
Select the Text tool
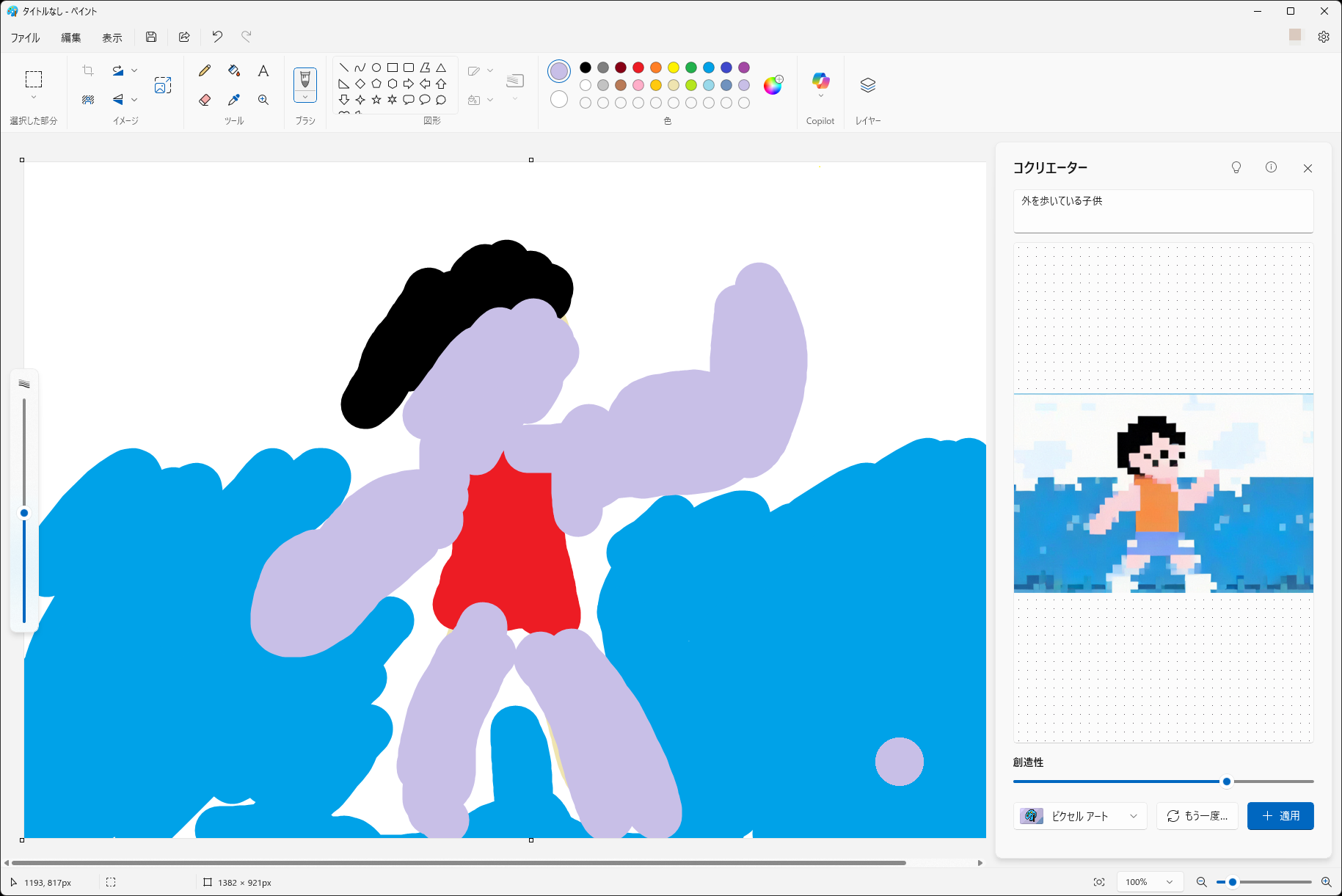coord(263,70)
